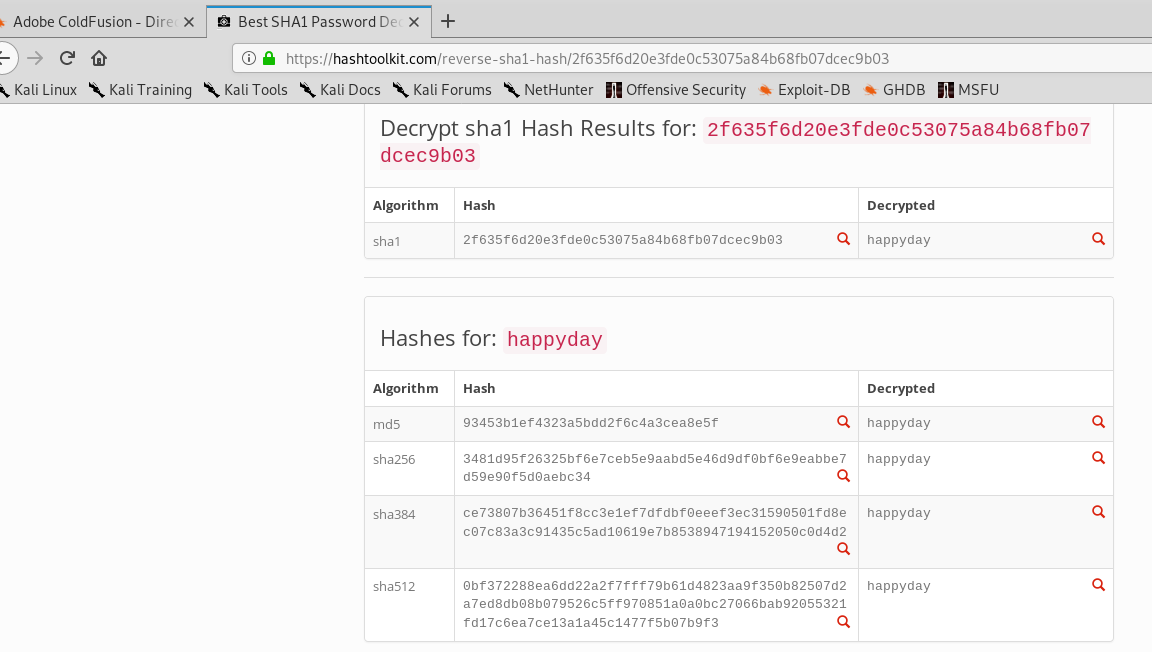The height and width of the screenshot is (652, 1152).
Task: Open the Exploit-DB bookmark
Action: [x=805, y=90]
